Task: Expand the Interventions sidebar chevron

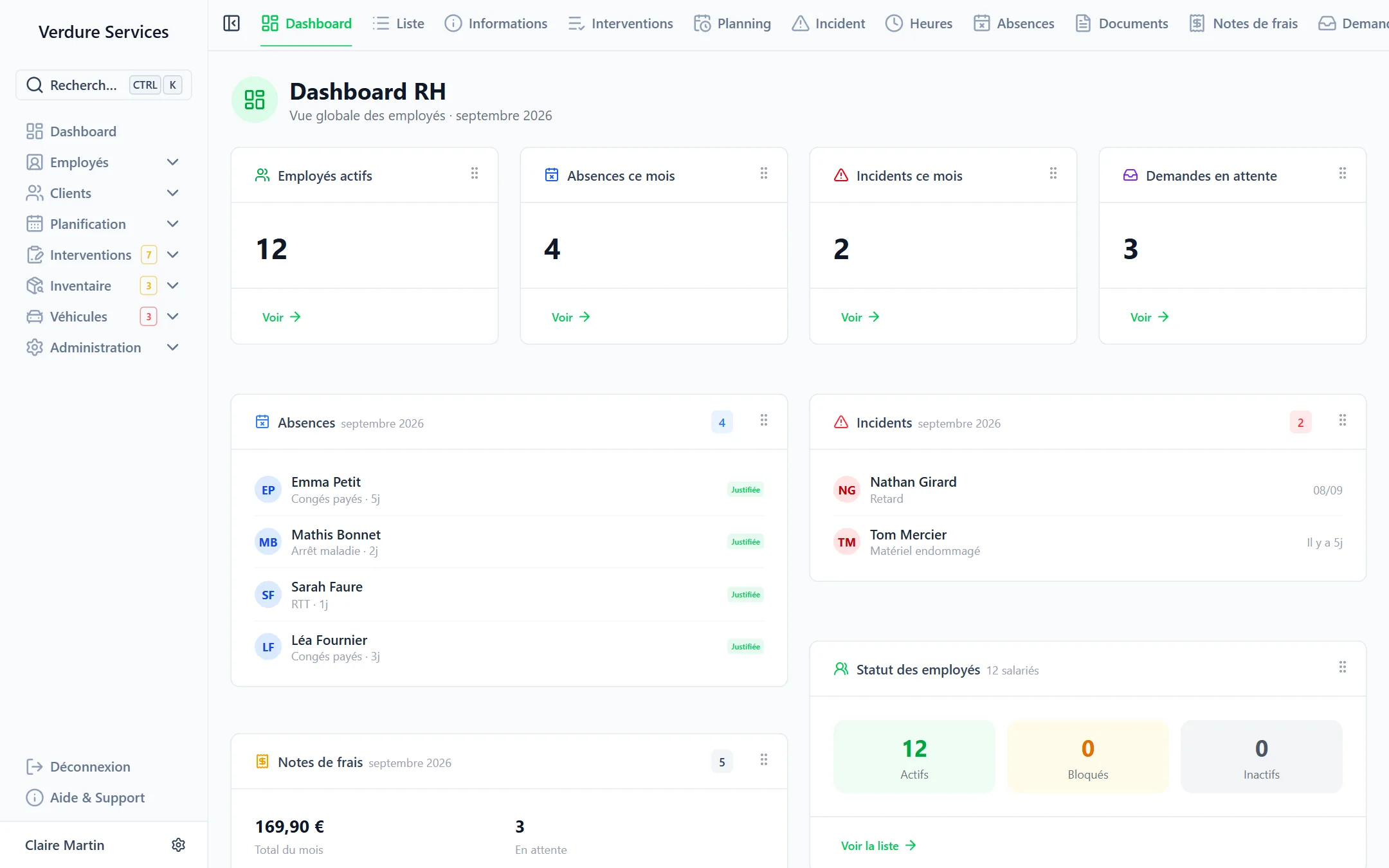Action: 172,255
